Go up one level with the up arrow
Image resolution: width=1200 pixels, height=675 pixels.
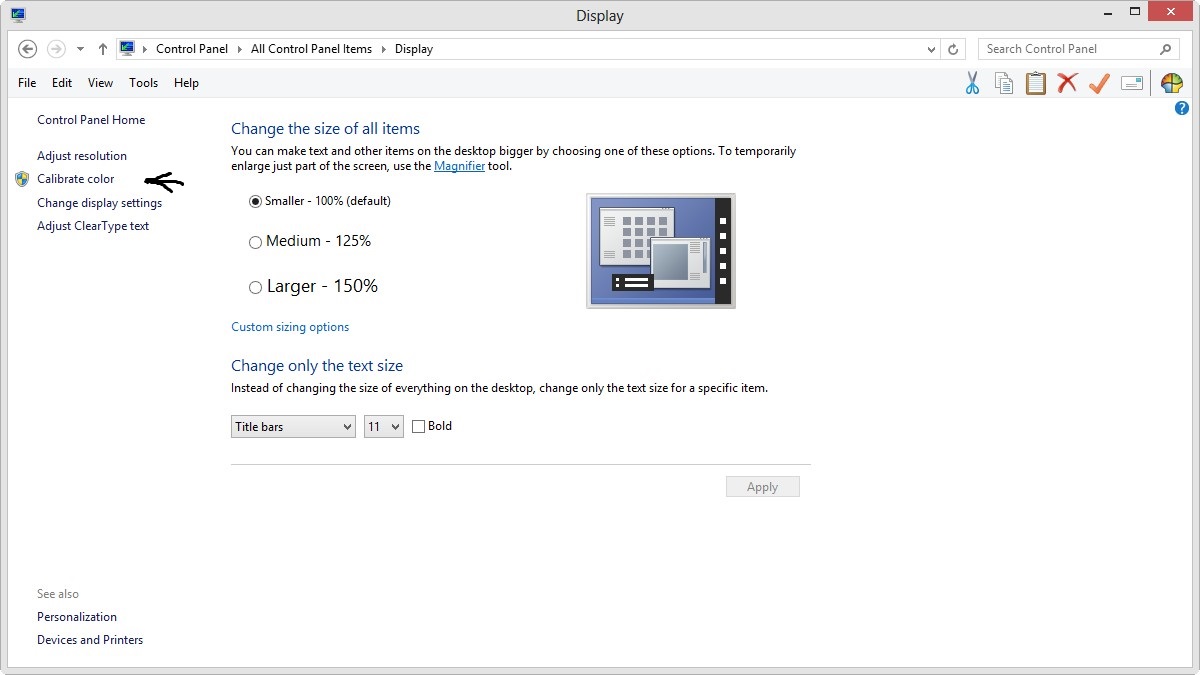coord(103,49)
